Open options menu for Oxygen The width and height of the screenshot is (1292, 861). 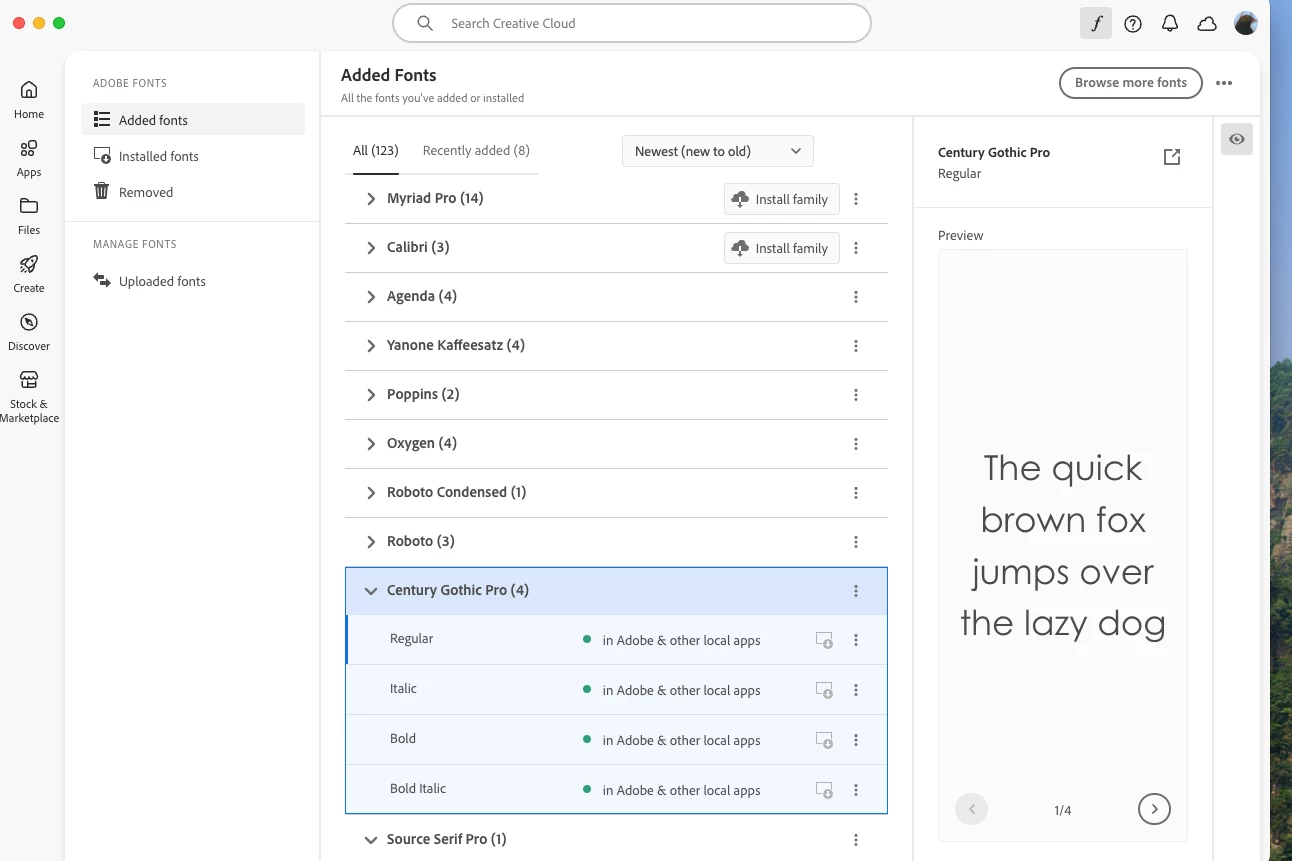click(856, 444)
